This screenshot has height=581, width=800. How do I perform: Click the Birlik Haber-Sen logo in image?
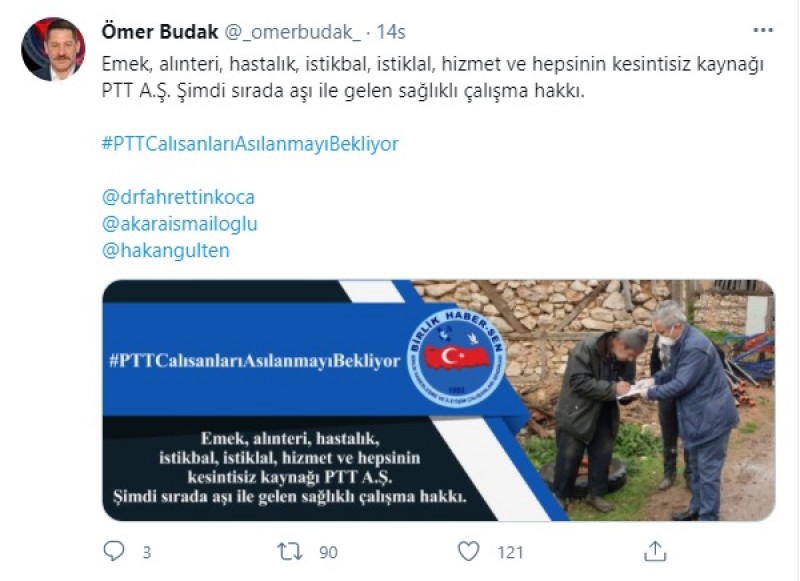(456, 357)
